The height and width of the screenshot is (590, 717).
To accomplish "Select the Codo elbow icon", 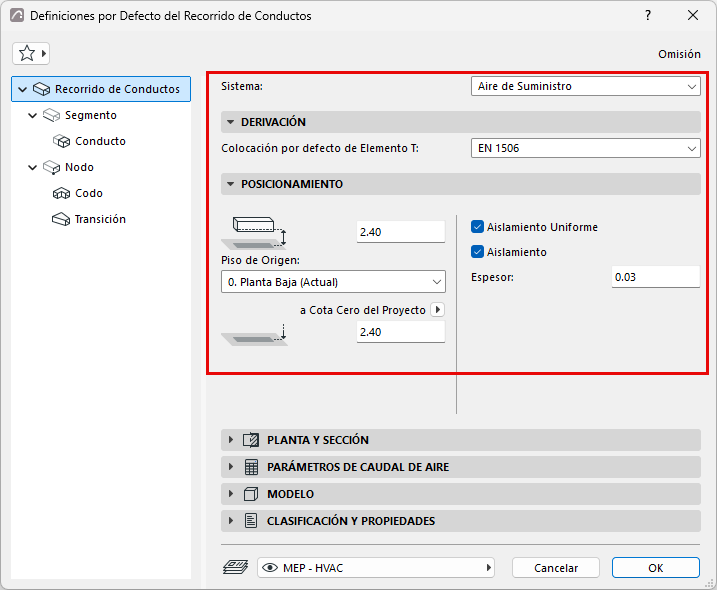I will pos(61,193).
